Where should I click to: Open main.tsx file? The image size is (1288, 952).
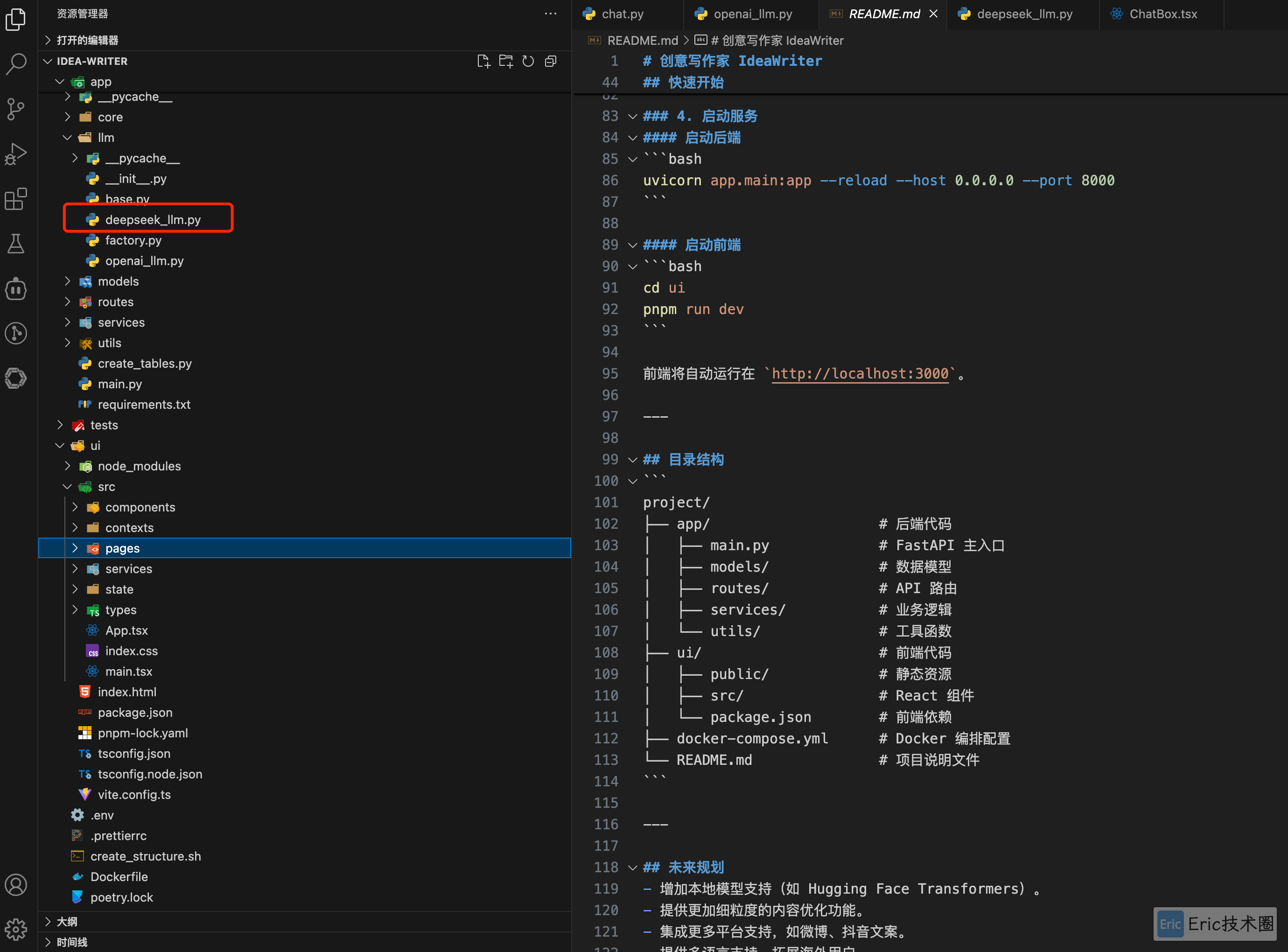(304, 672)
